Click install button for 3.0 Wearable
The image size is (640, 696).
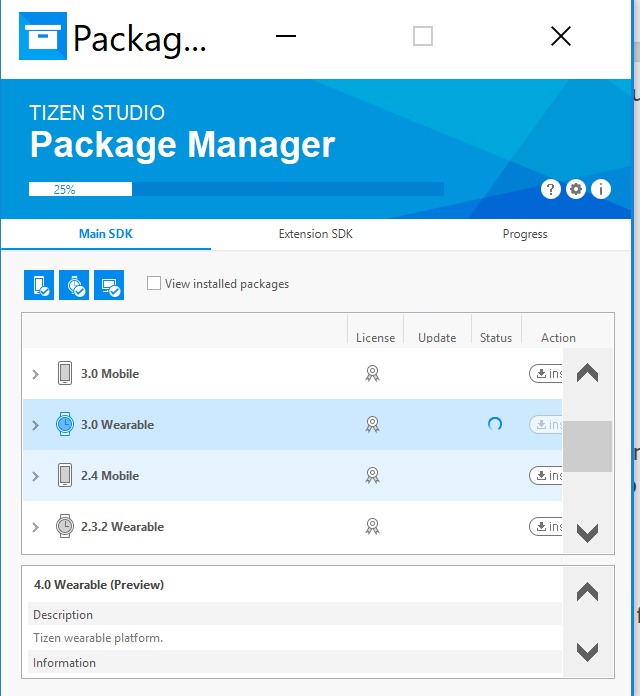tap(545, 425)
